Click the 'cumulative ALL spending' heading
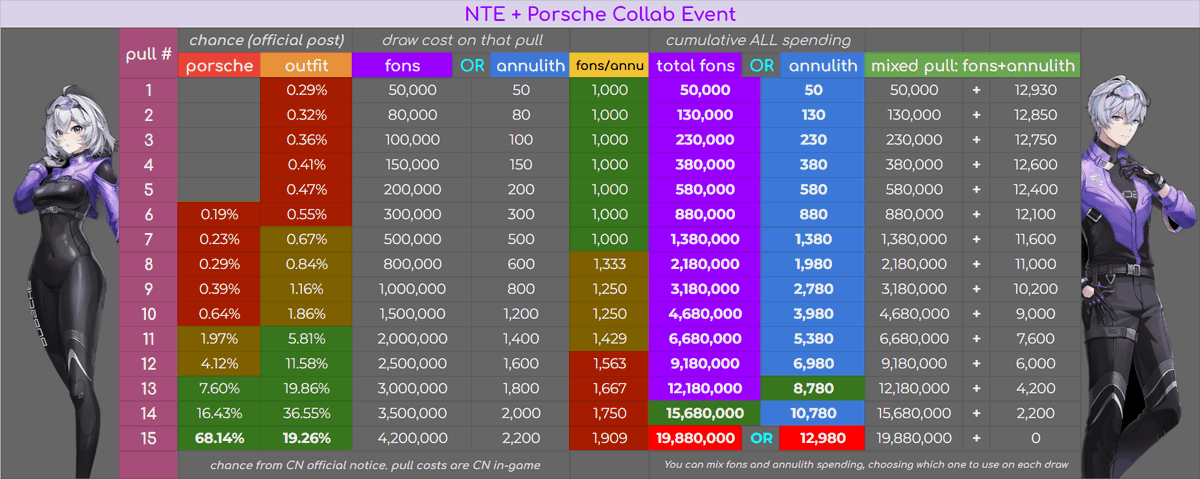 pyautogui.click(x=757, y=40)
